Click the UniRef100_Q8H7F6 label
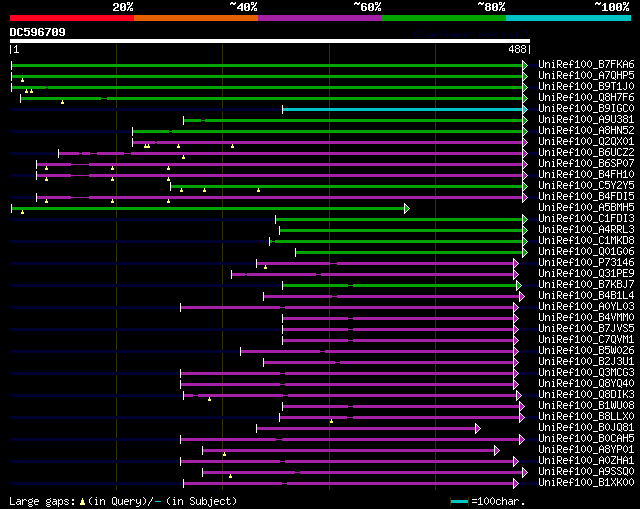The width and height of the screenshot is (640, 509). (586, 97)
